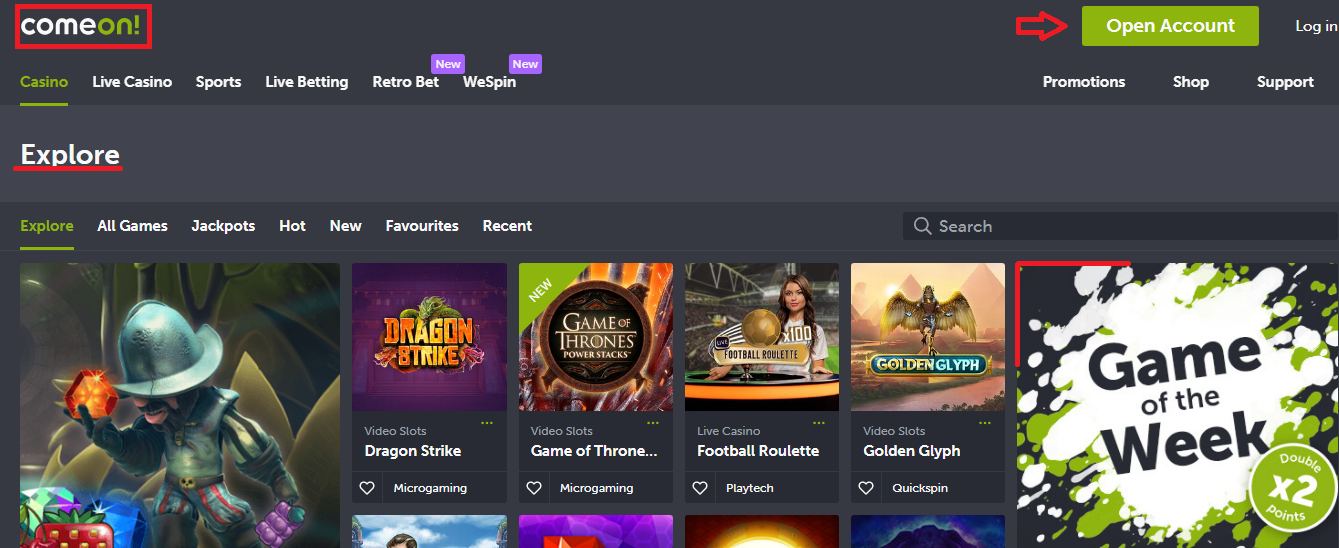Click the Golden Glyph title text
The width and height of the screenshot is (1339, 548).
(912, 451)
